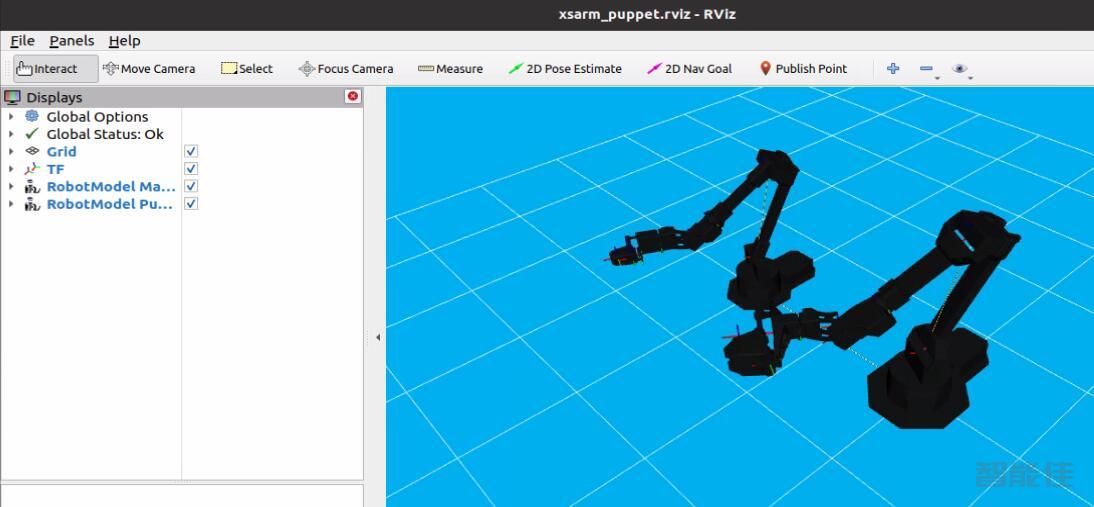
Task: Uncheck the Grid display checkbox
Action: tap(191, 151)
